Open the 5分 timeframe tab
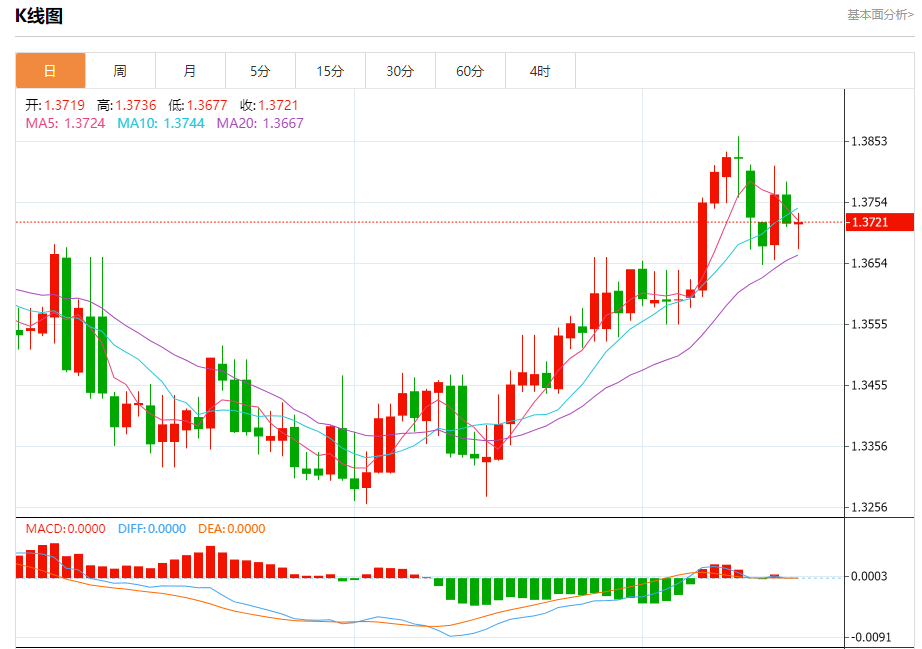Viewport: 922px width, 649px height. click(260, 71)
